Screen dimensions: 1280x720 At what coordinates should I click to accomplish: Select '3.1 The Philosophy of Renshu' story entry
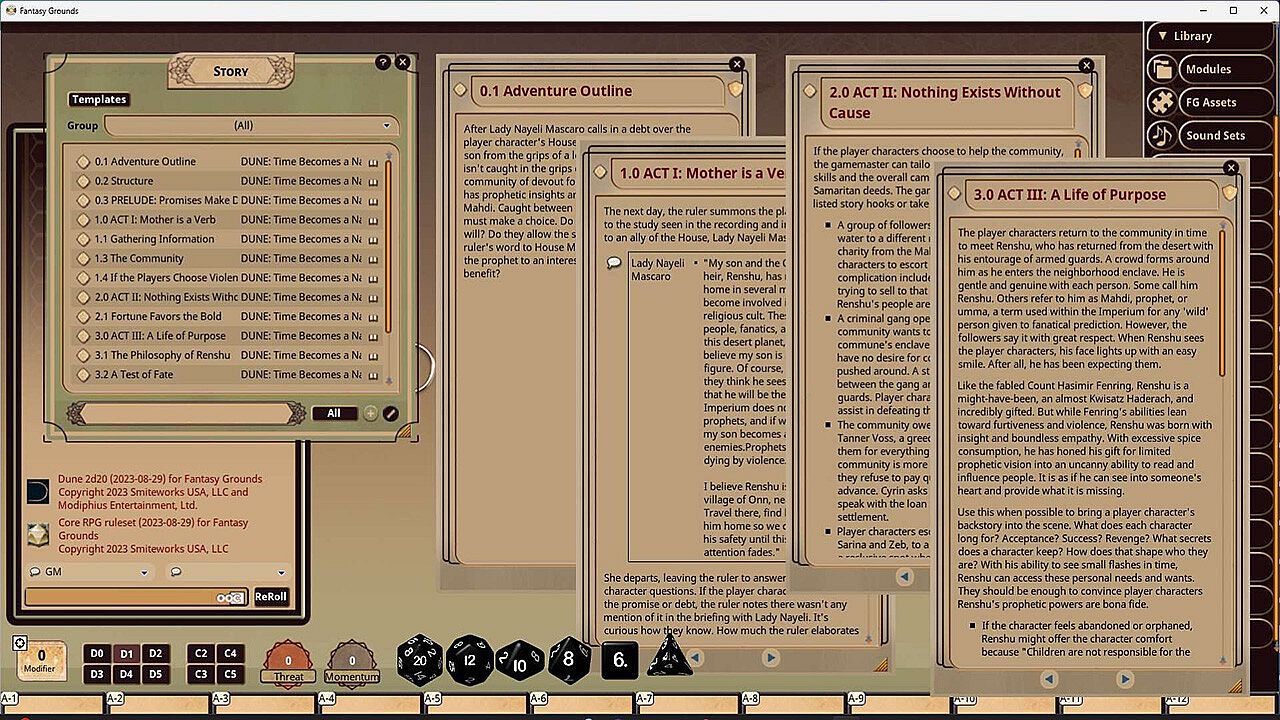162,355
